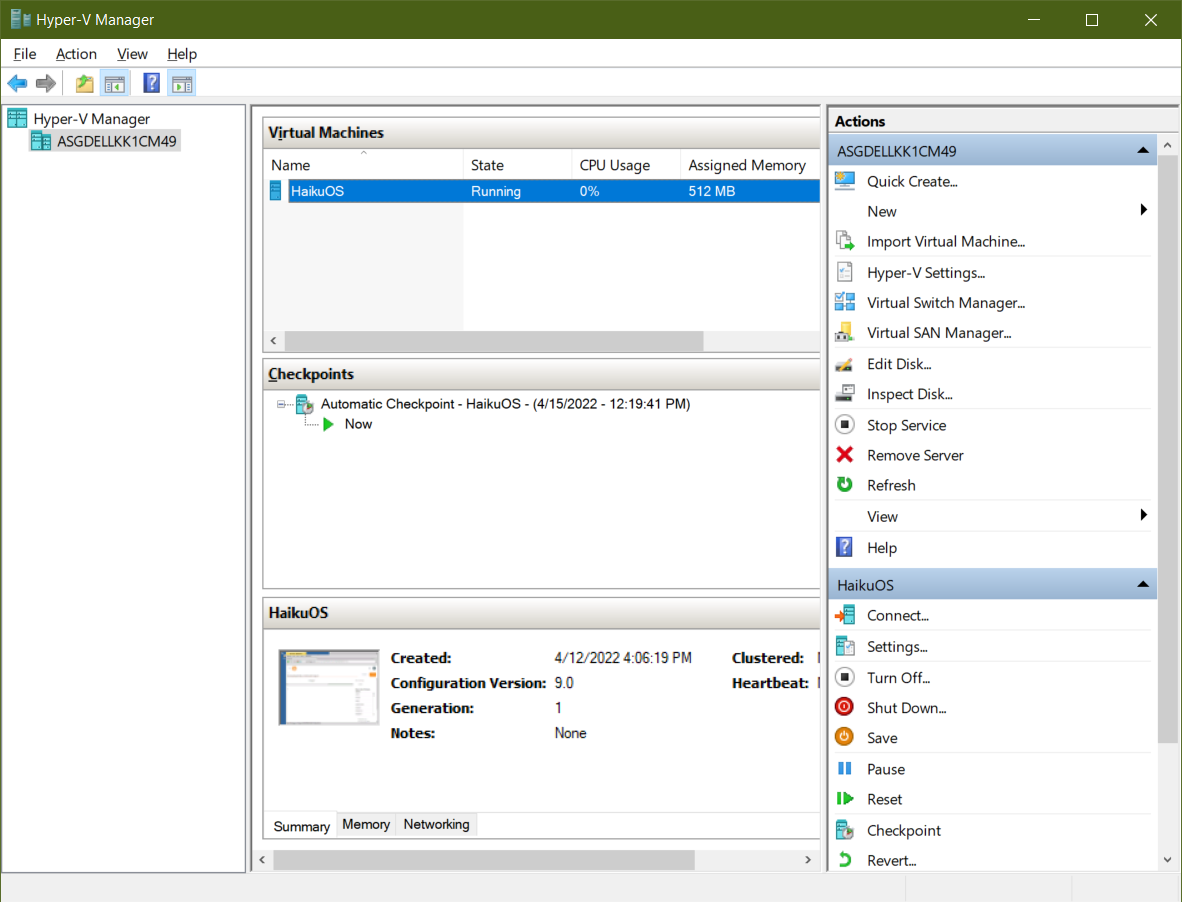Toggle the Show/Hide Console Tree toolbar icon
The height and width of the screenshot is (902, 1182).
point(115,84)
